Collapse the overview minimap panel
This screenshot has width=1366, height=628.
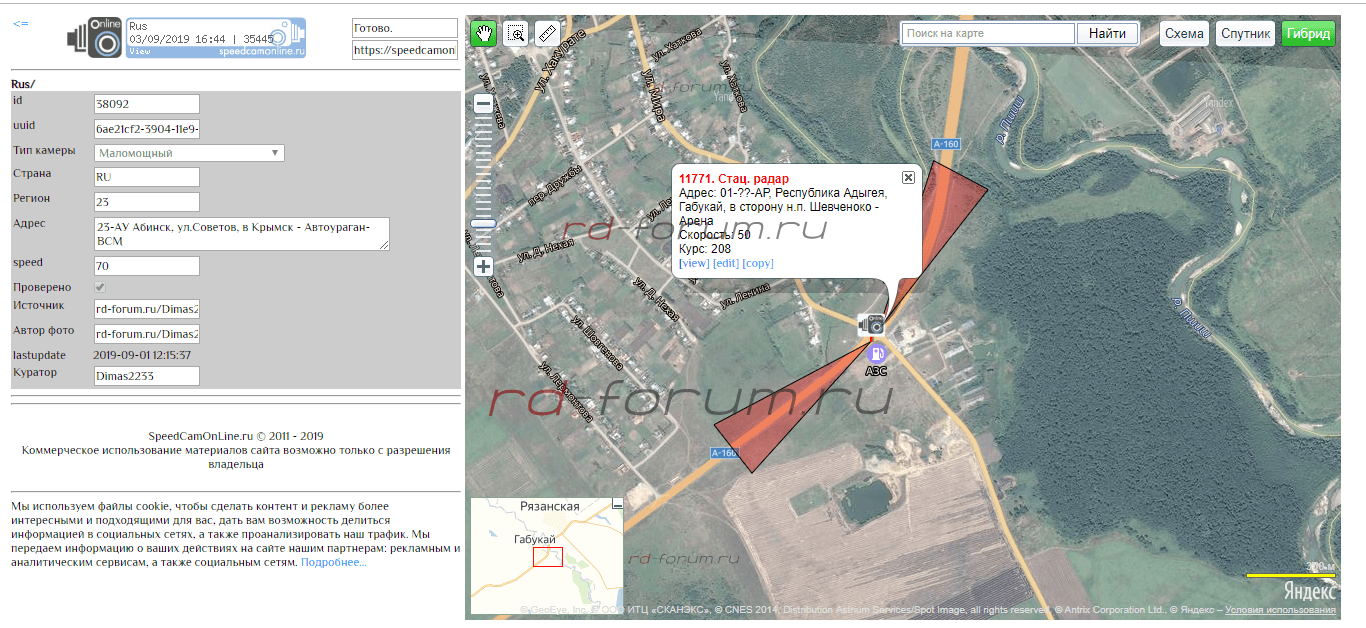616,505
